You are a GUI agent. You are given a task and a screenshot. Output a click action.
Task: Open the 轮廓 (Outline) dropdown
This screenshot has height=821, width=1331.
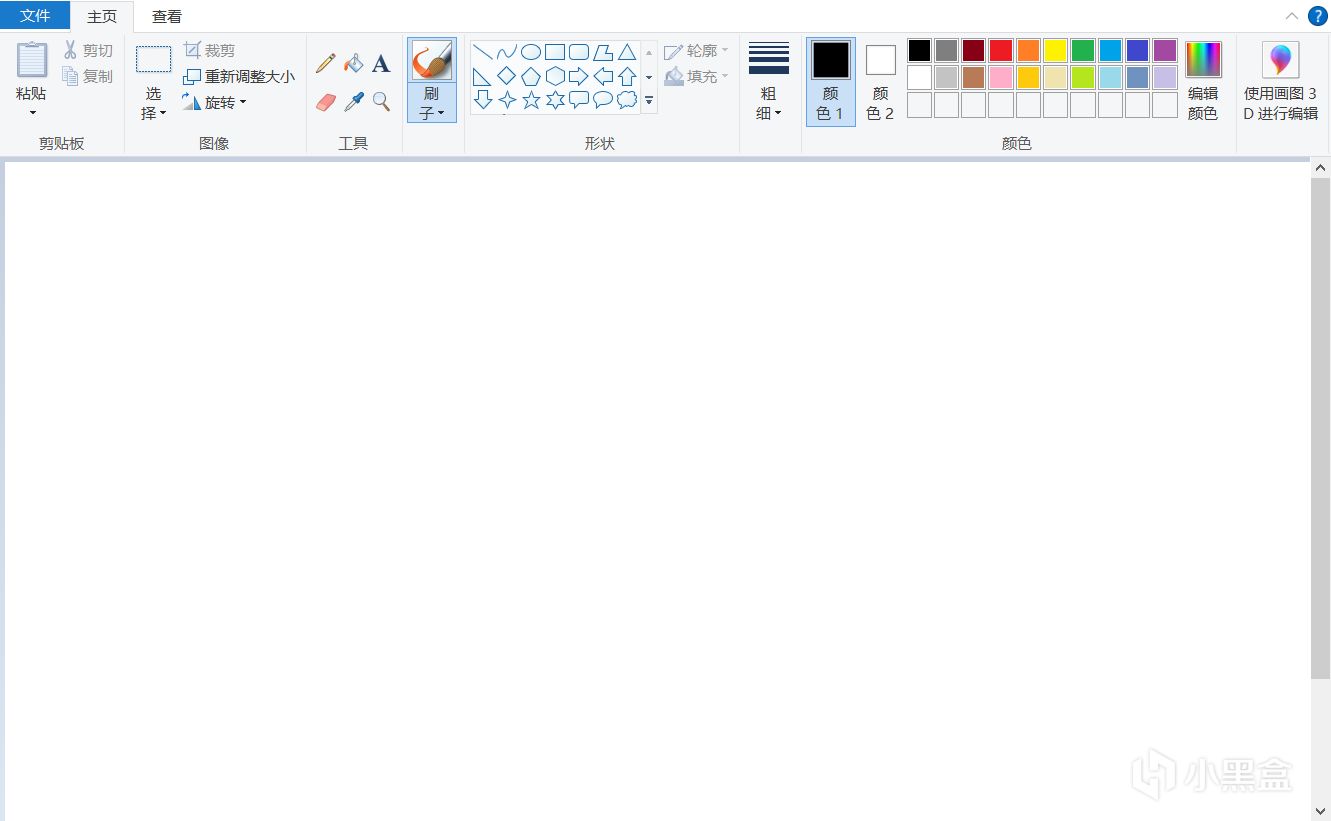(x=696, y=51)
